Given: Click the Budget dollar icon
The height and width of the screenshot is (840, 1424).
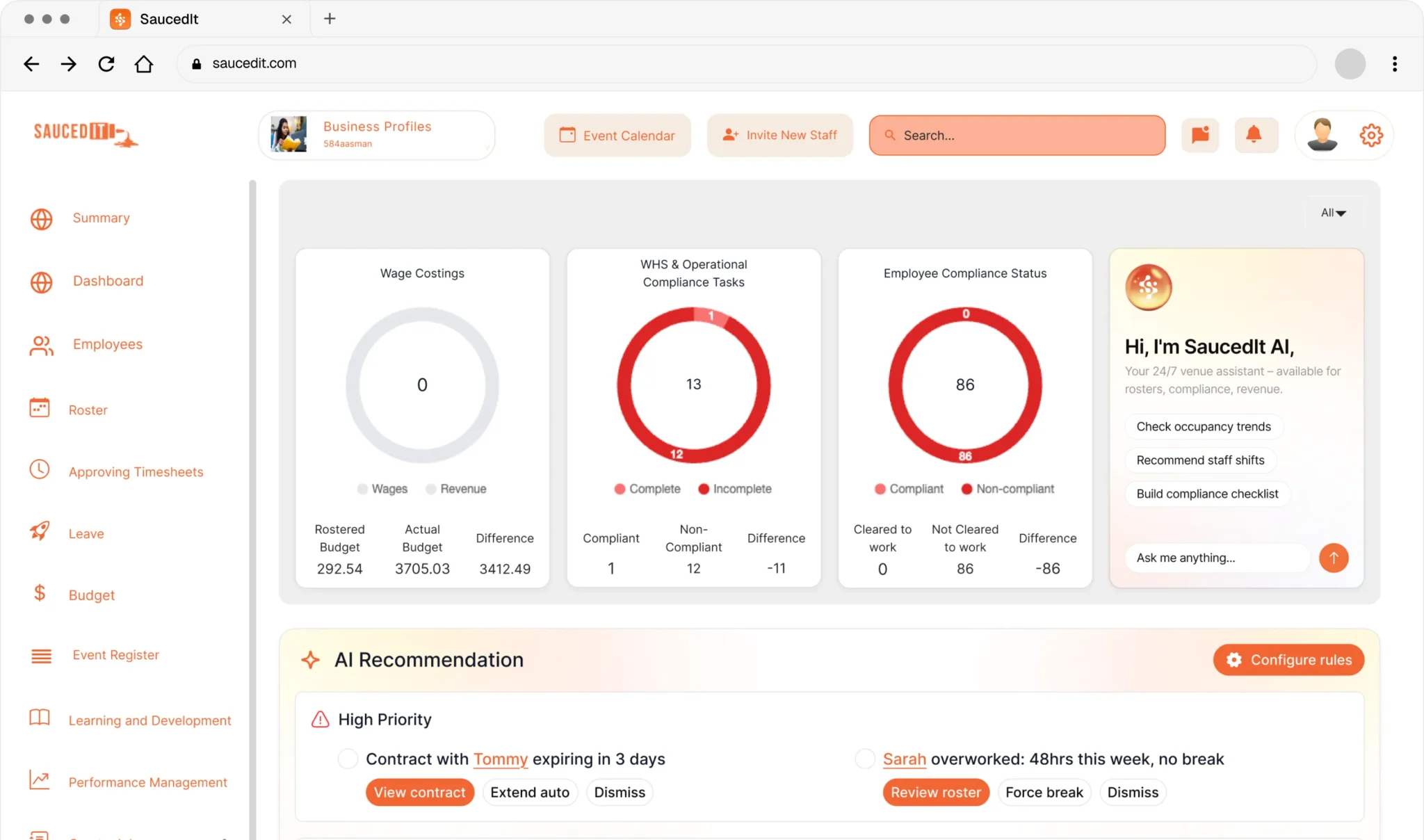Looking at the screenshot, I should point(40,593).
